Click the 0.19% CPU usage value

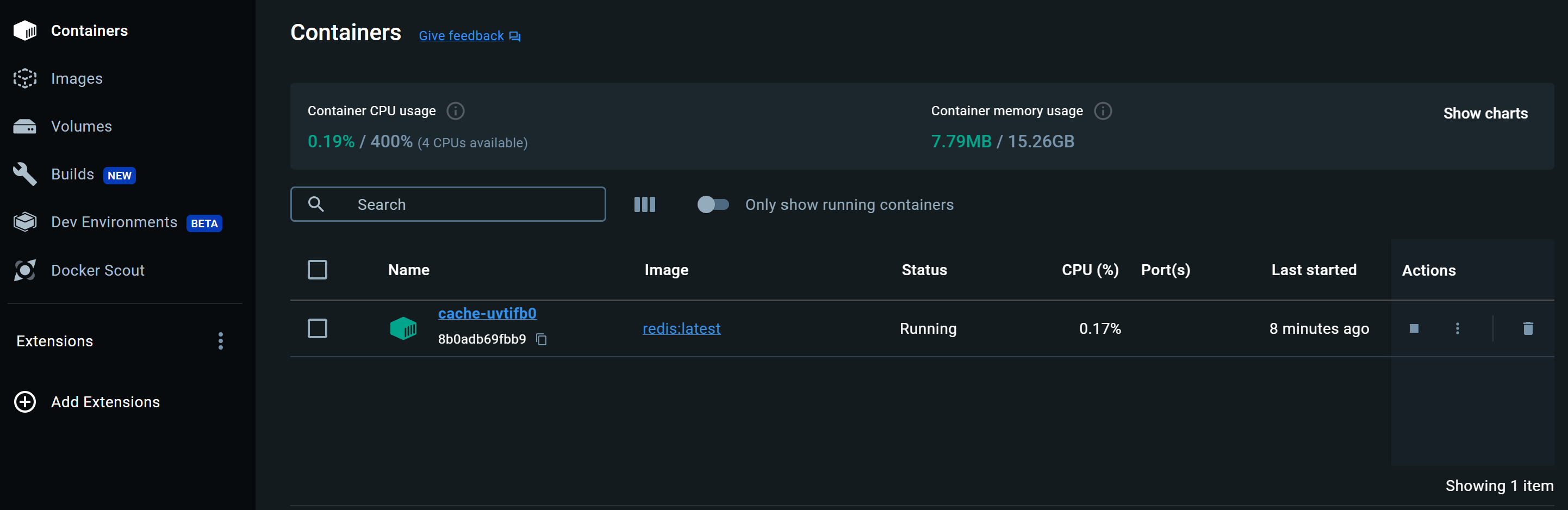tap(331, 141)
